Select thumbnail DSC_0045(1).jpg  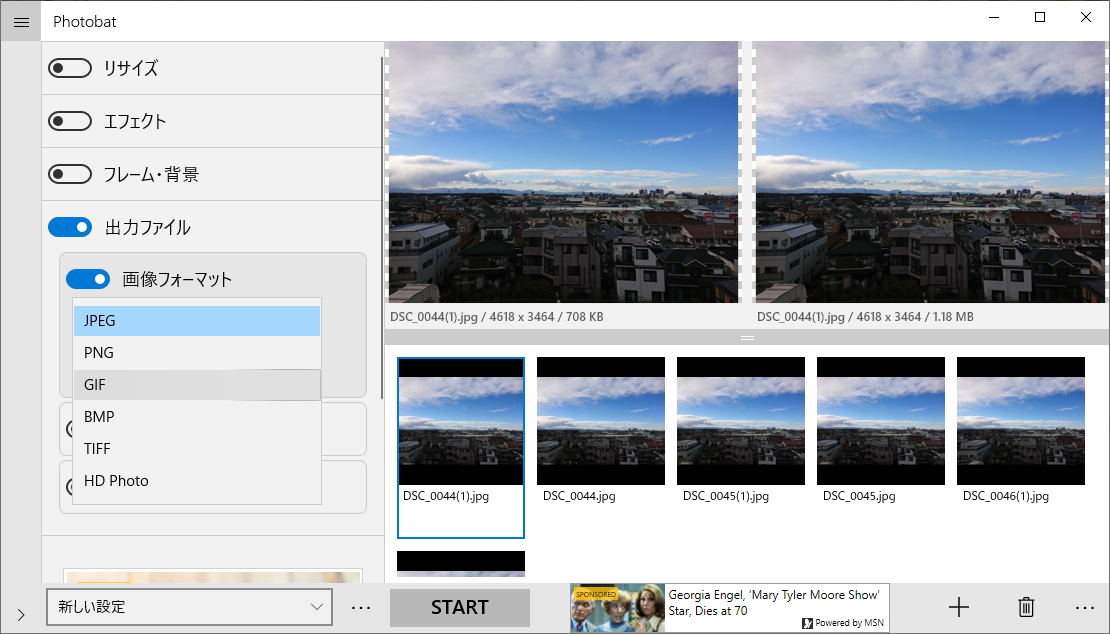pos(740,430)
